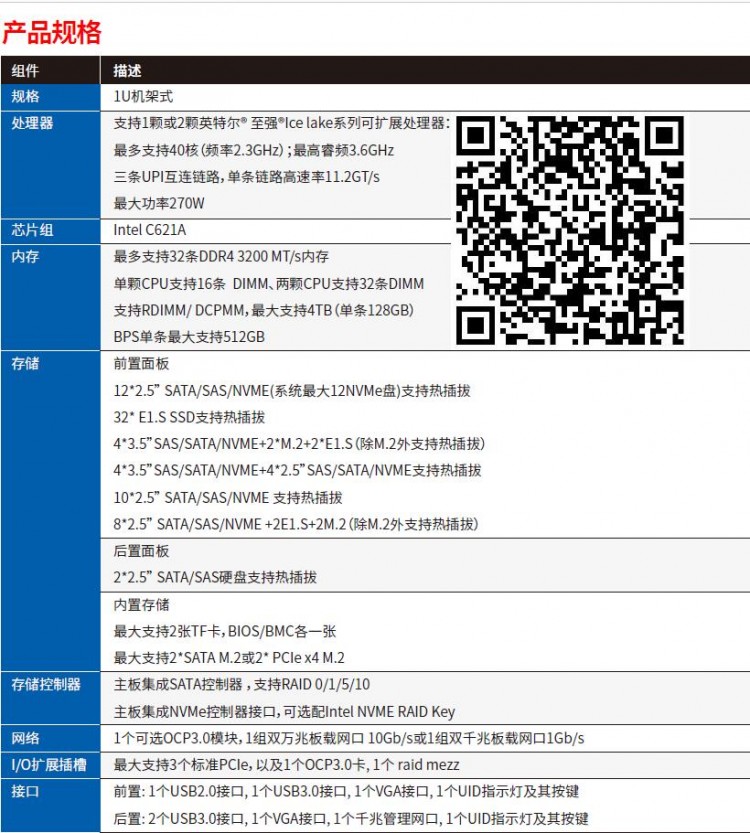Click the Intel C621A chipset text
Screen dimensions: 750x833
click(150, 230)
